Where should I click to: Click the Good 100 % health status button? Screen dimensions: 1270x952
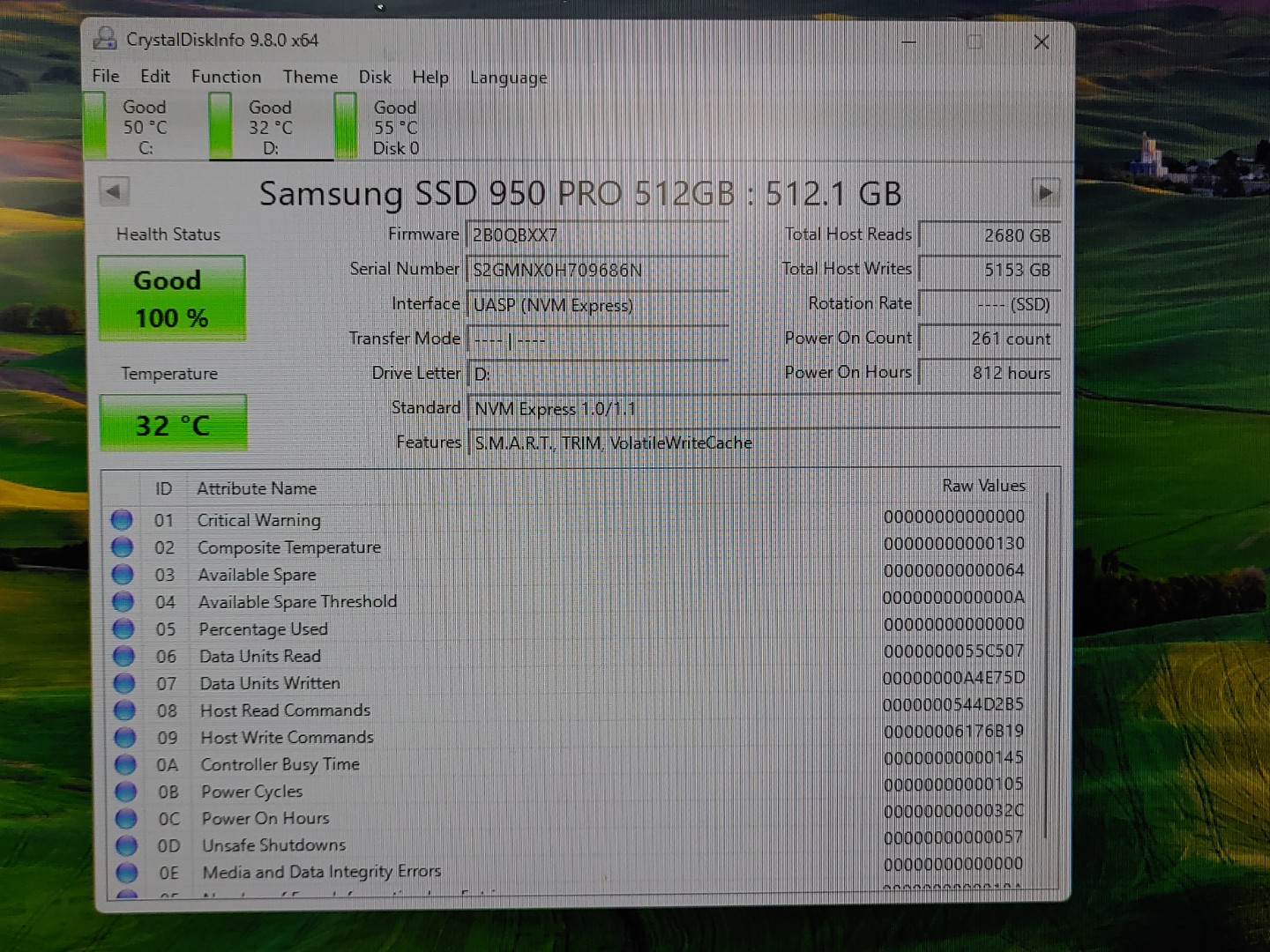point(171,298)
